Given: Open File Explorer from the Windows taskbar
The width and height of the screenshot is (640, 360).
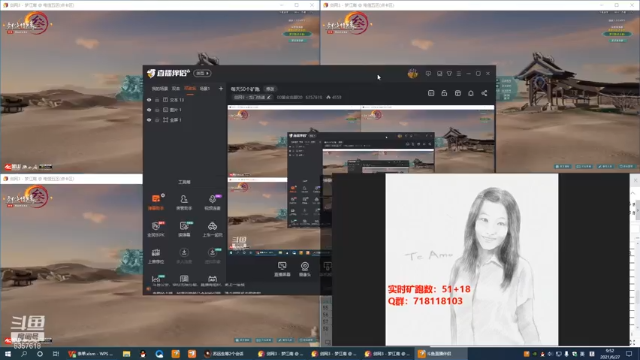Looking at the screenshot, I should (126, 354).
